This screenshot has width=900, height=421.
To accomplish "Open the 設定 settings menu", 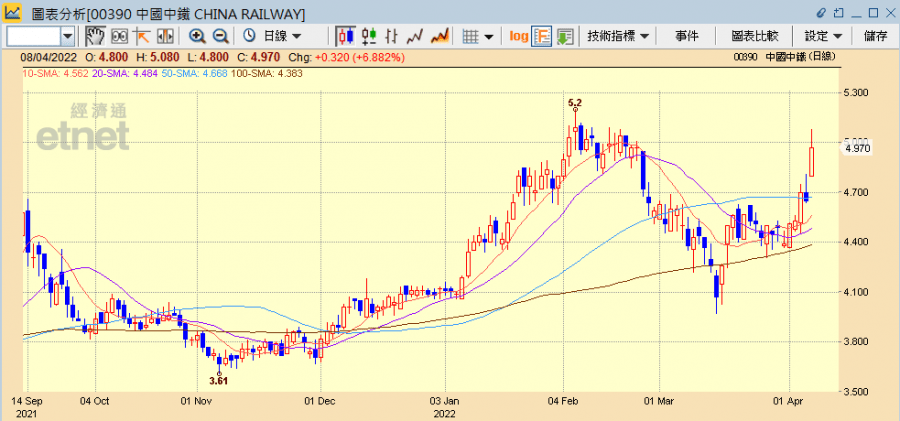I will 823,36.
